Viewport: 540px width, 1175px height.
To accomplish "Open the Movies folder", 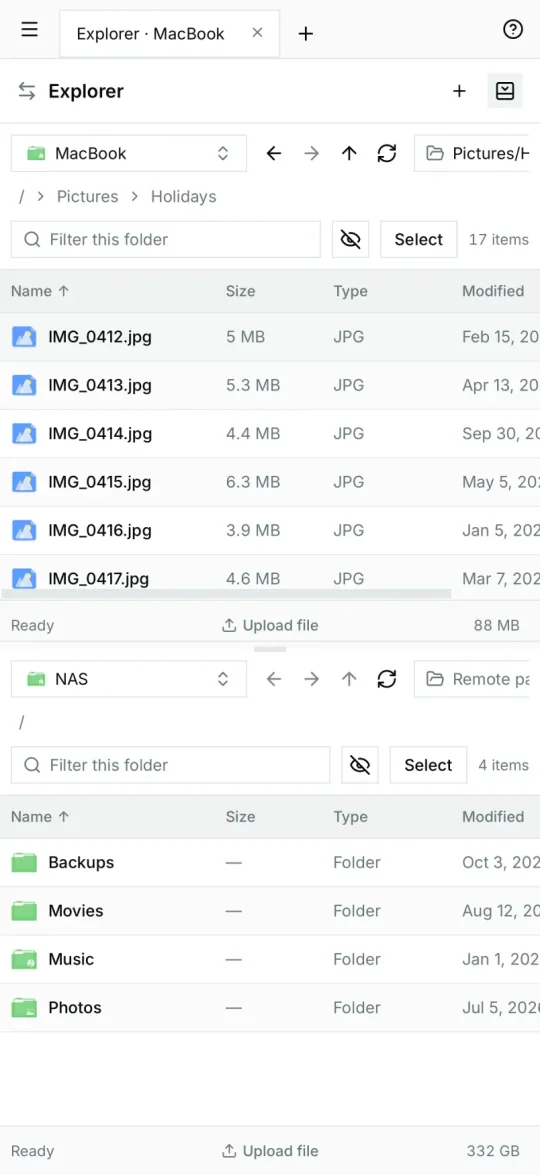I will (x=270, y=911).
